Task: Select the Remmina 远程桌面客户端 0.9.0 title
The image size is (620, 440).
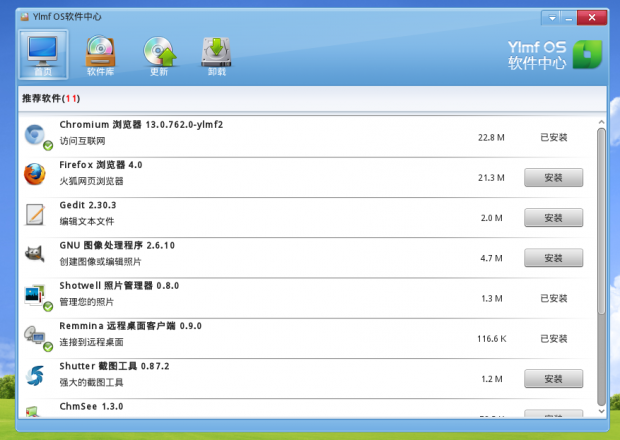Action: click(130, 326)
